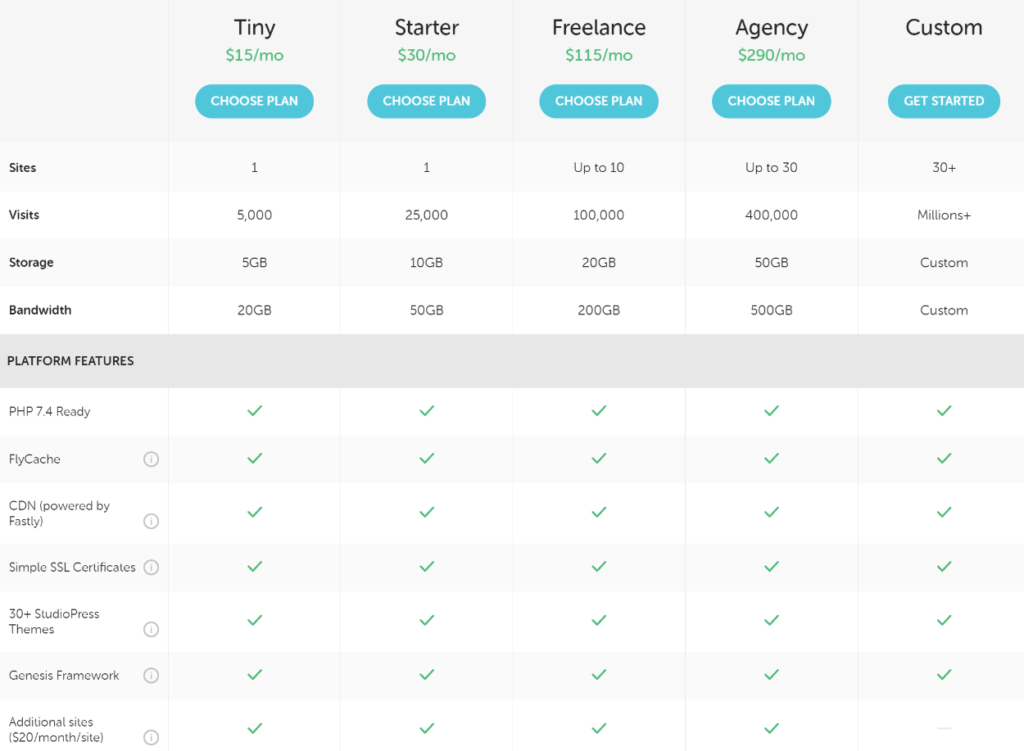Screen dimensions: 1024x751
Task: Click the Custom plan Millions+ visits cell
Action: coord(944,215)
